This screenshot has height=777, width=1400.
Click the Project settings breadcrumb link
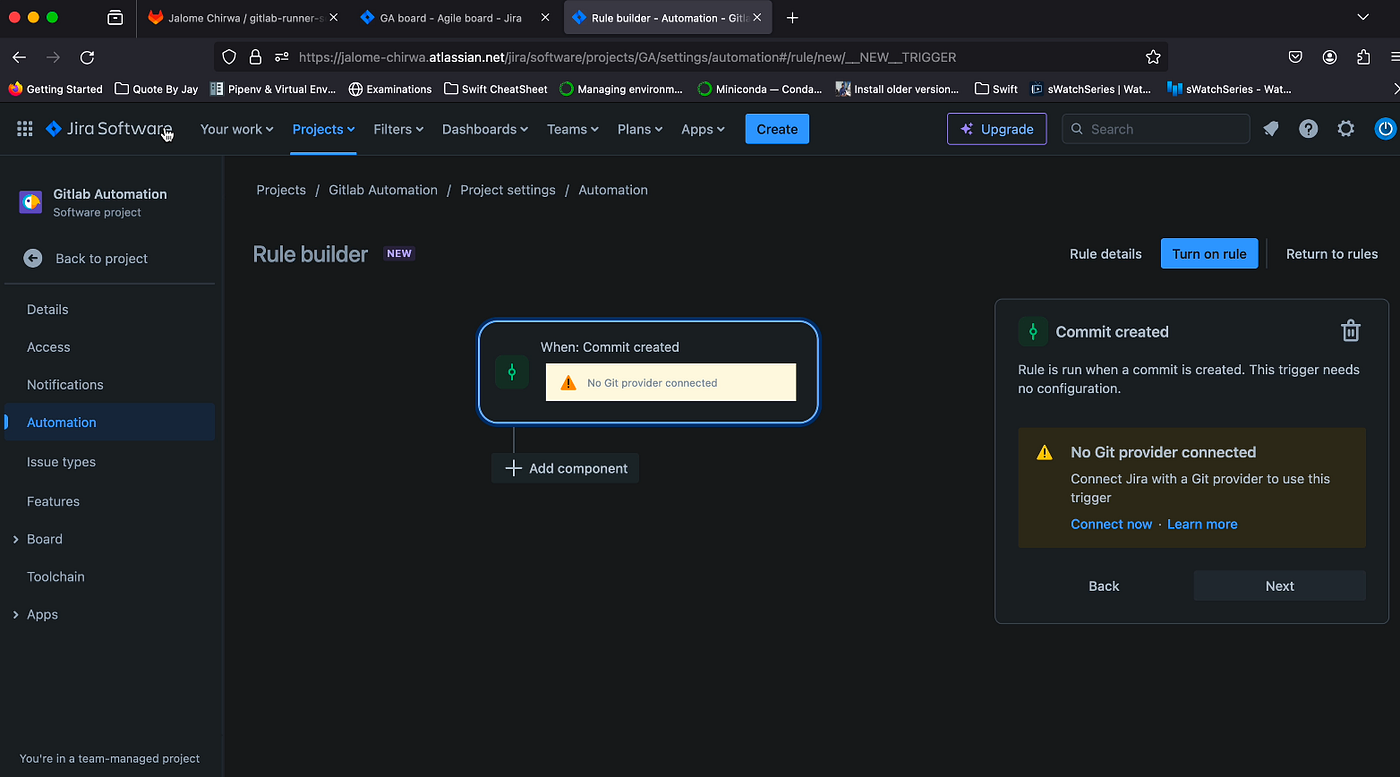point(508,190)
